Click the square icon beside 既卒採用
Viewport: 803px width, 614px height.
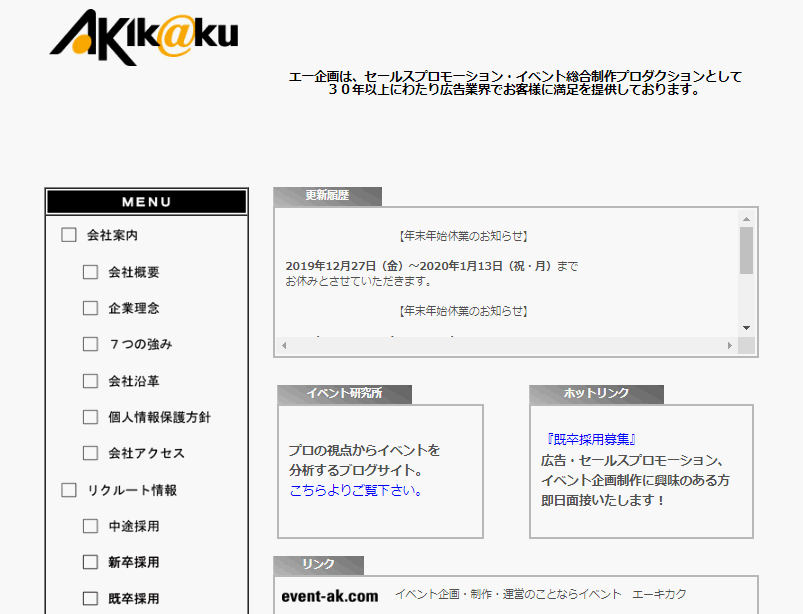coord(91,598)
